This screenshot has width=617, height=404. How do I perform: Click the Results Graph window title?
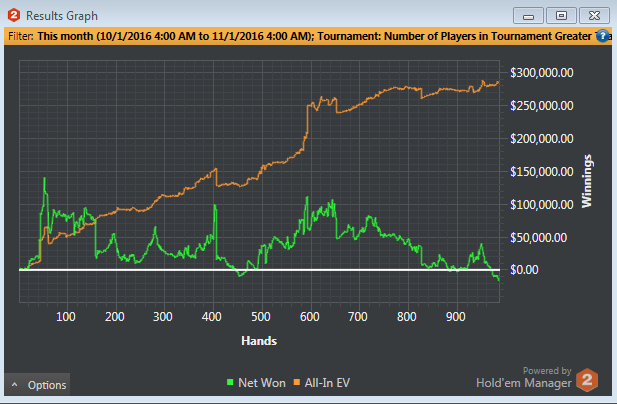(62, 16)
